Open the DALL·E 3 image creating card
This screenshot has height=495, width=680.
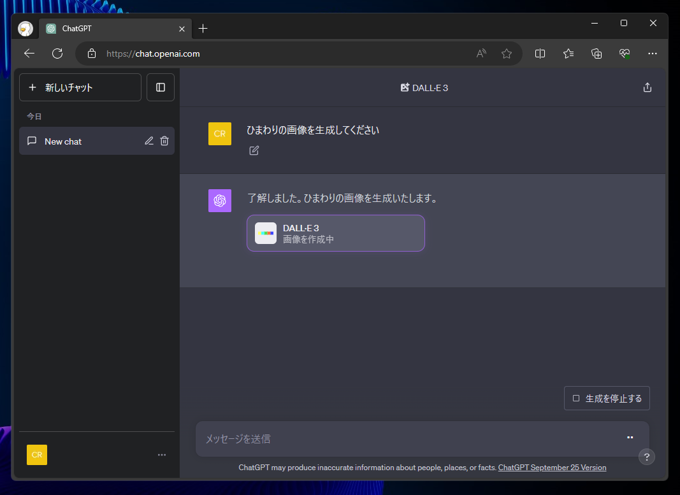click(x=336, y=233)
